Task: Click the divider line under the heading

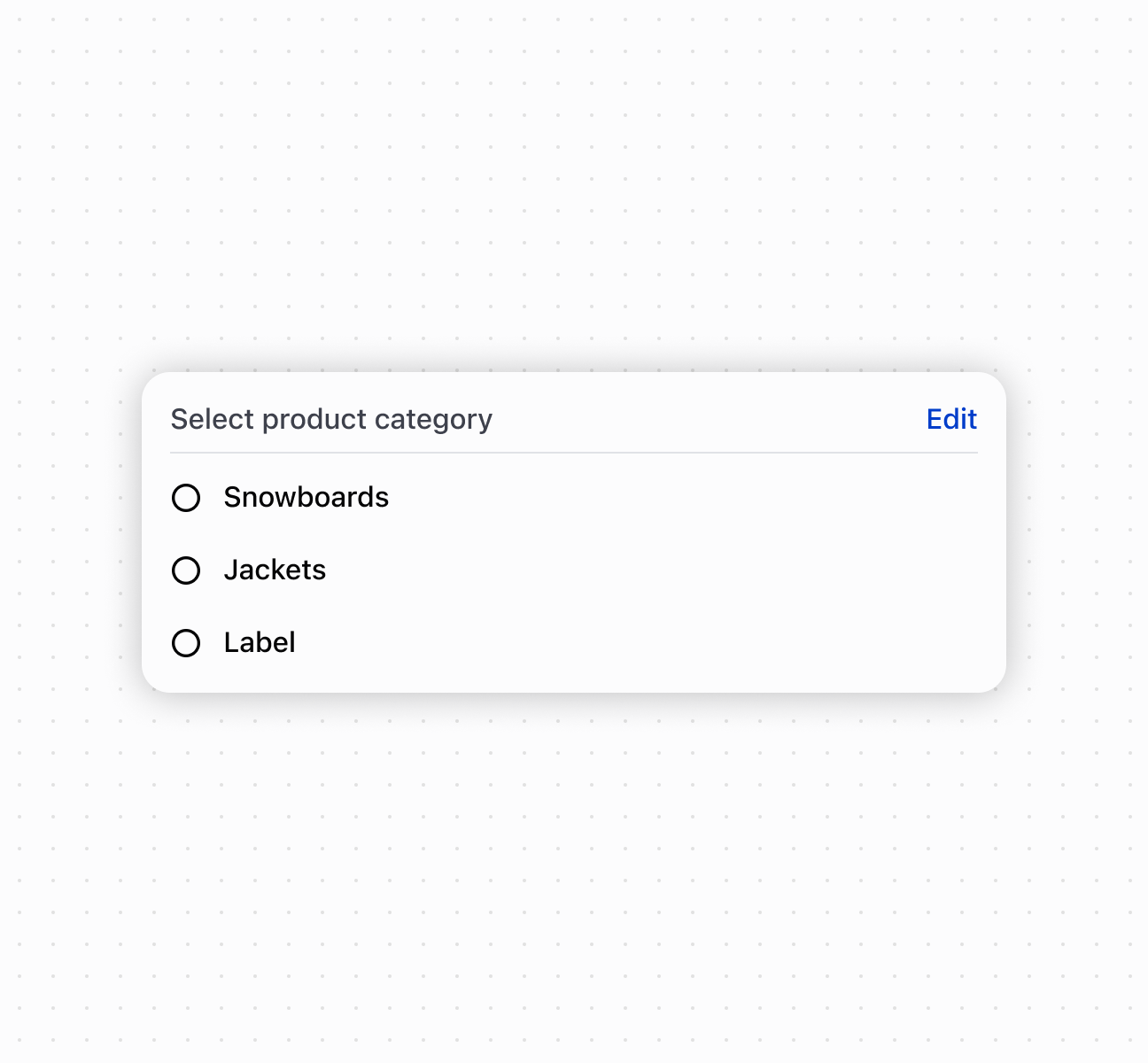Action: click(574, 453)
